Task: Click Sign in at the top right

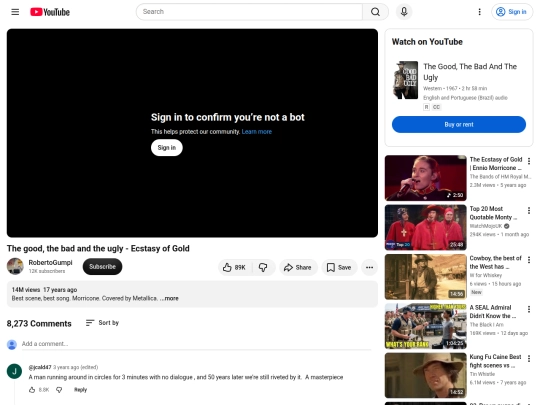Action: pos(512,12)
